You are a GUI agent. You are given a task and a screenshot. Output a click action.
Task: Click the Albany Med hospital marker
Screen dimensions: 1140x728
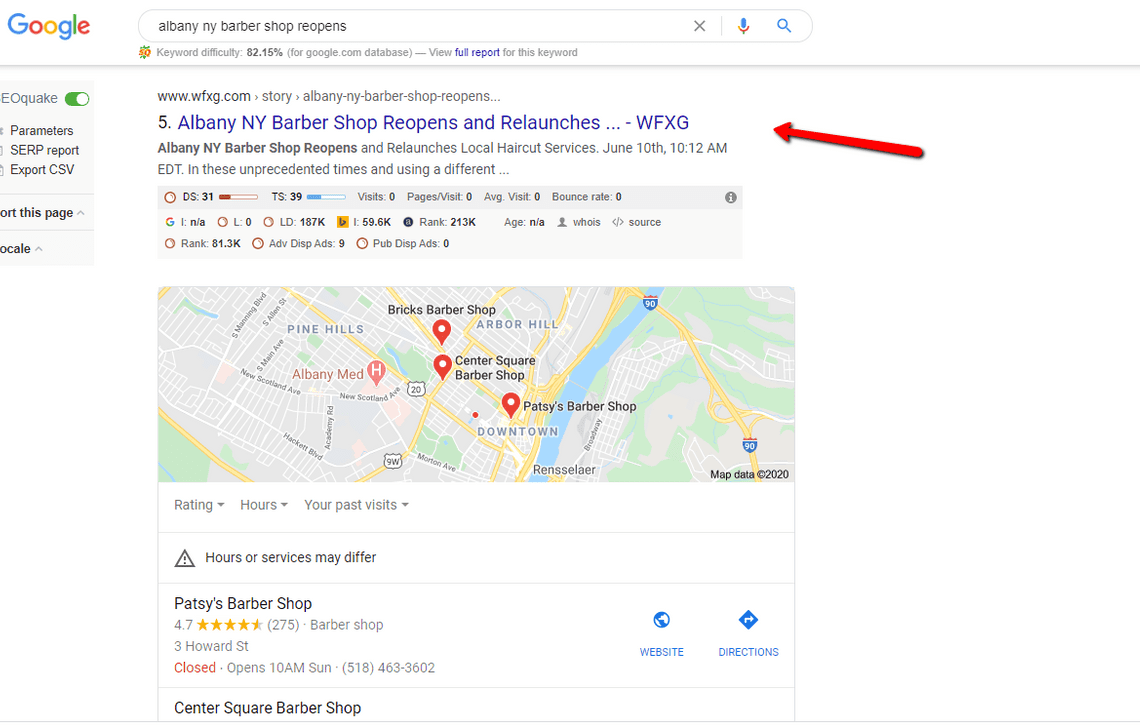(x=376, y=372)
